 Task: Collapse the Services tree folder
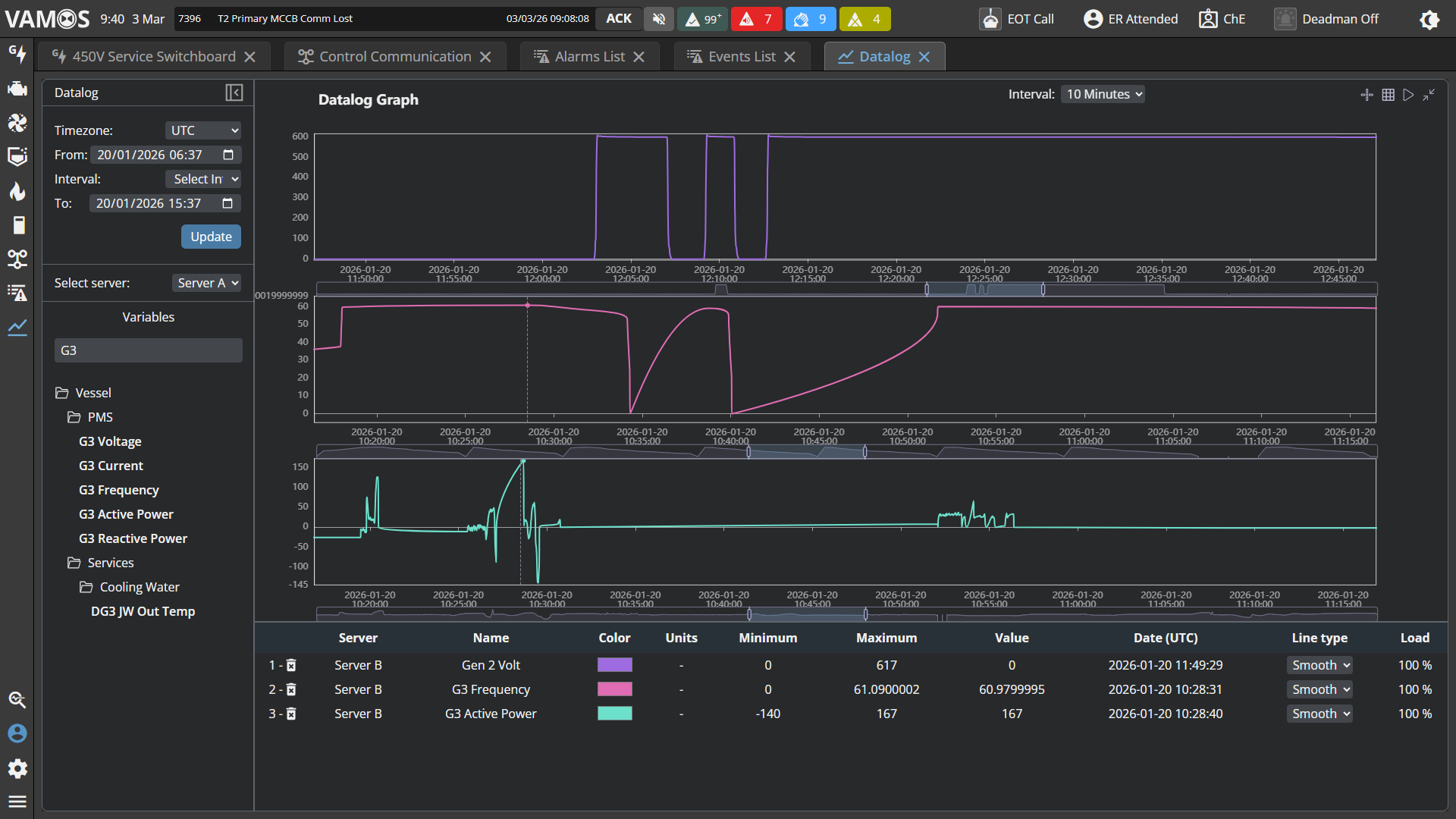click(x=74, y=563)
